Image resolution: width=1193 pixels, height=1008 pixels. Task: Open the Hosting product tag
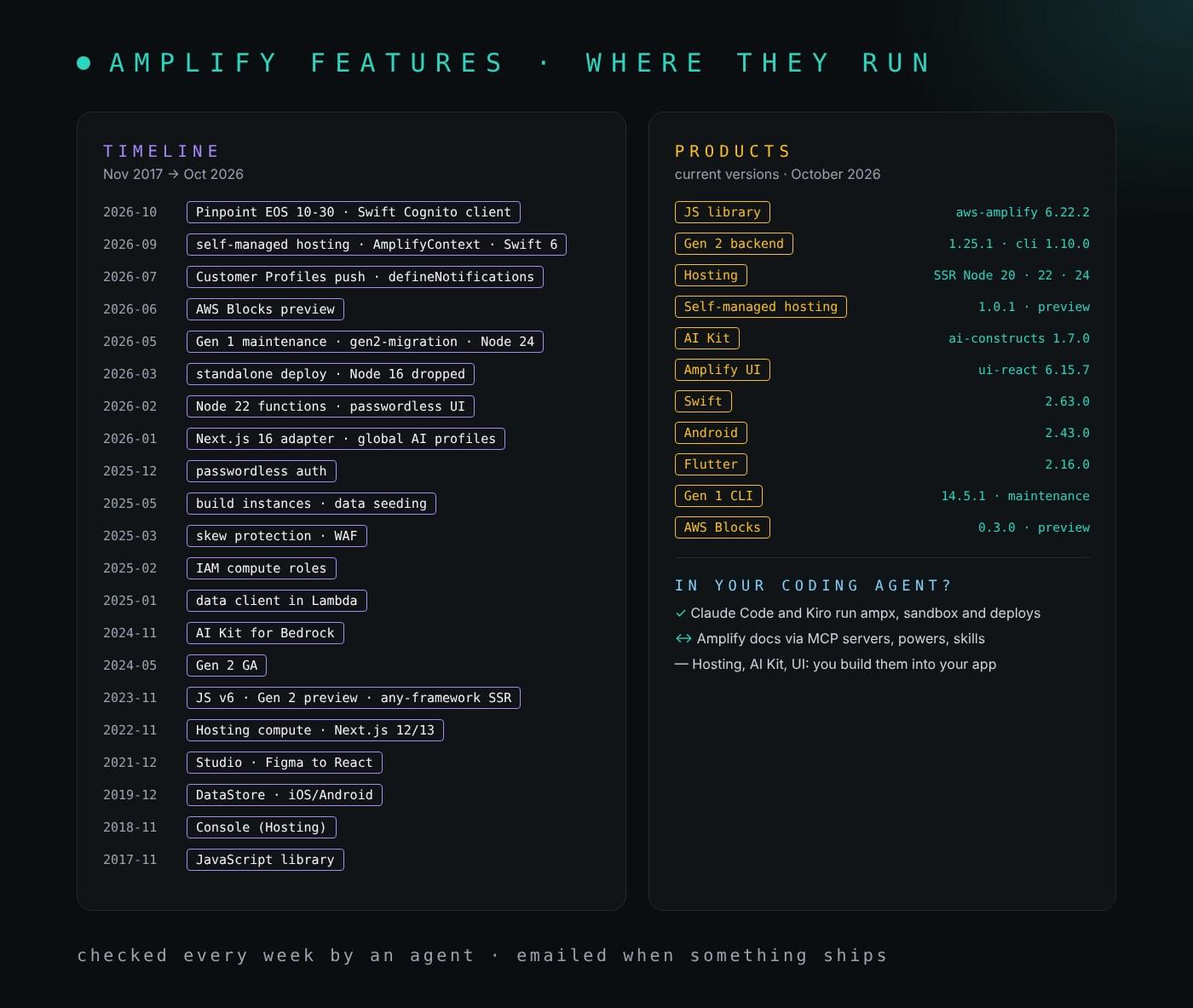click(x=711, y=275)
